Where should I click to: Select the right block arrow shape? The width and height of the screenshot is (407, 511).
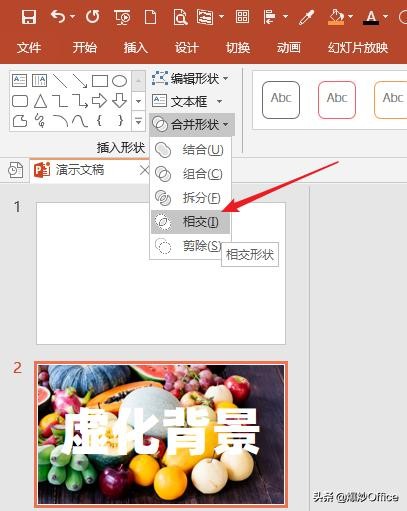tap(99, 101)
